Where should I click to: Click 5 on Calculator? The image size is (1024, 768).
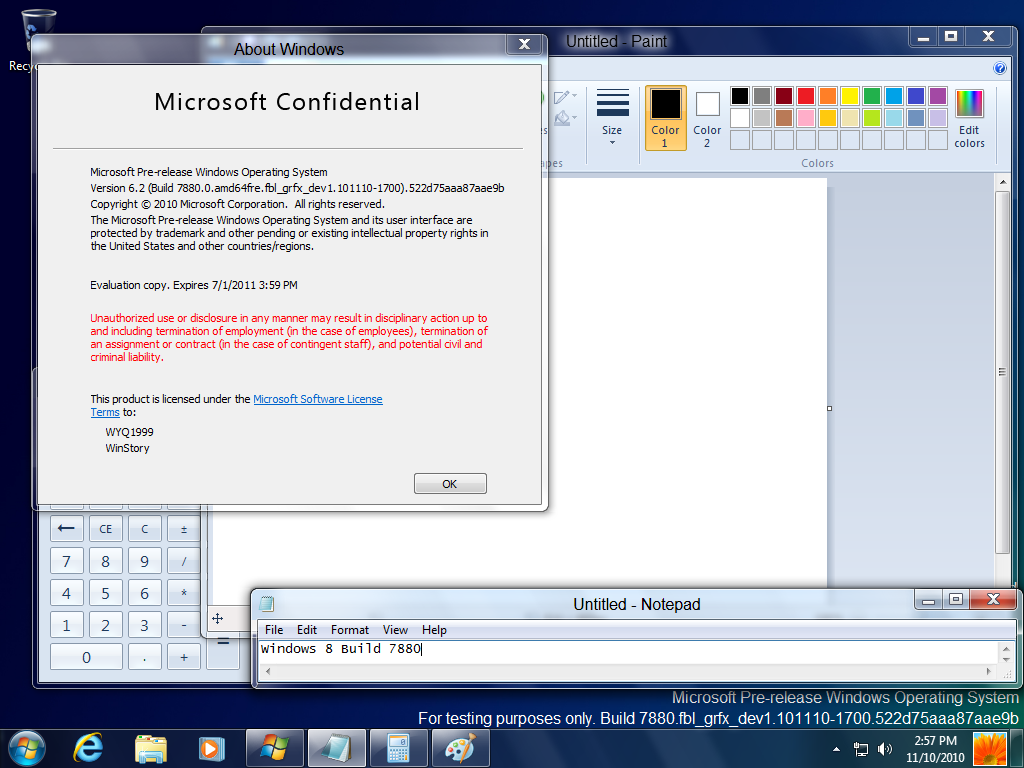coord(106,593)
